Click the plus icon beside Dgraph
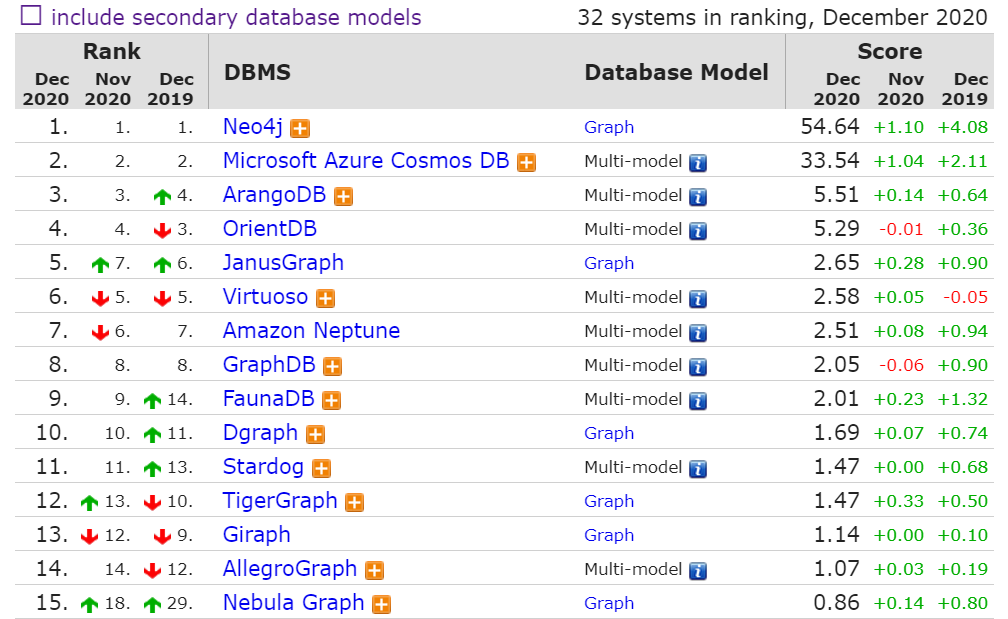 pyautogui.click(x=315, y=434)
